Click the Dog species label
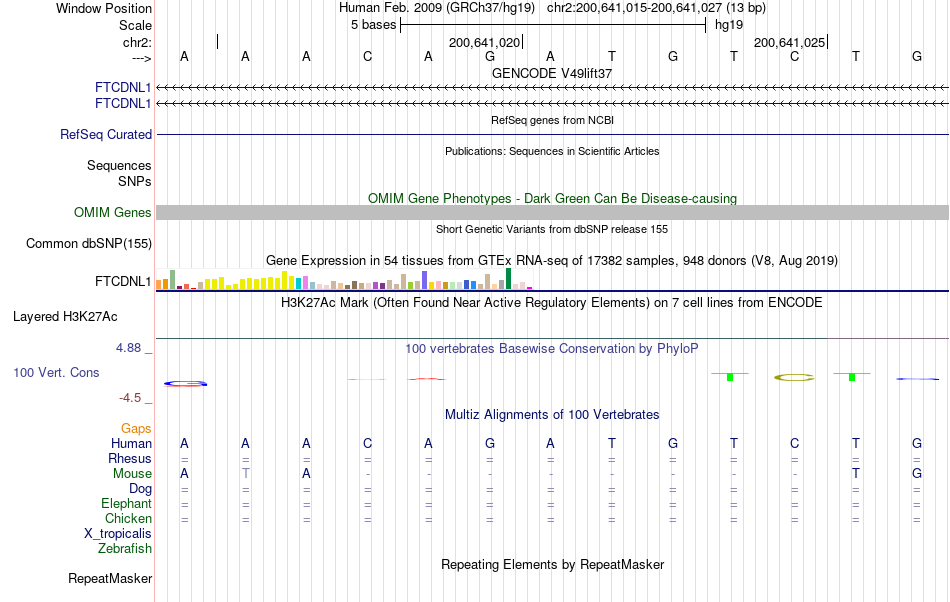Viewport: 950px width, 602px height. point(140,489)
